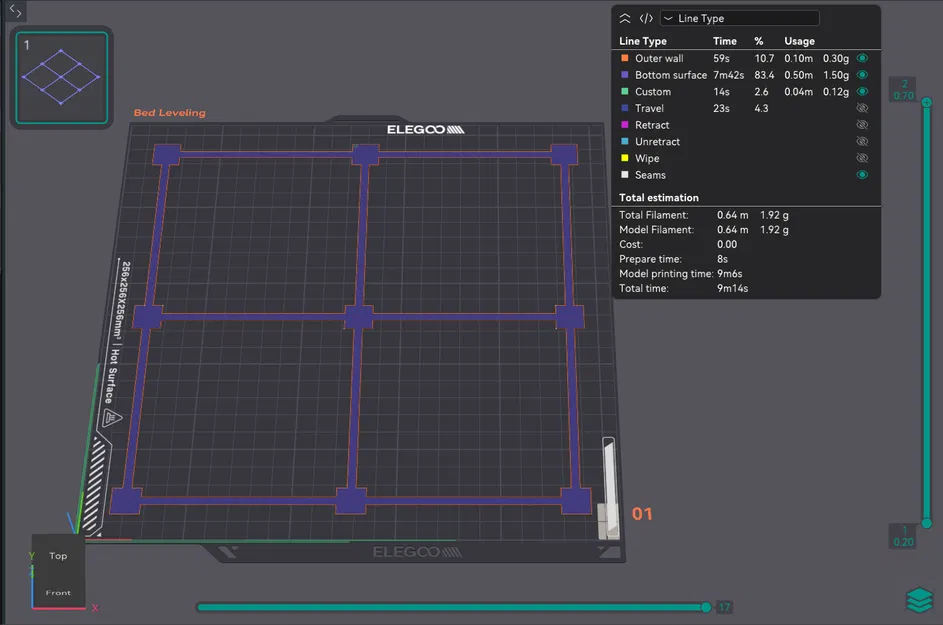
Task: Click the Bottom surface time 7m42s
Action: 728,75
